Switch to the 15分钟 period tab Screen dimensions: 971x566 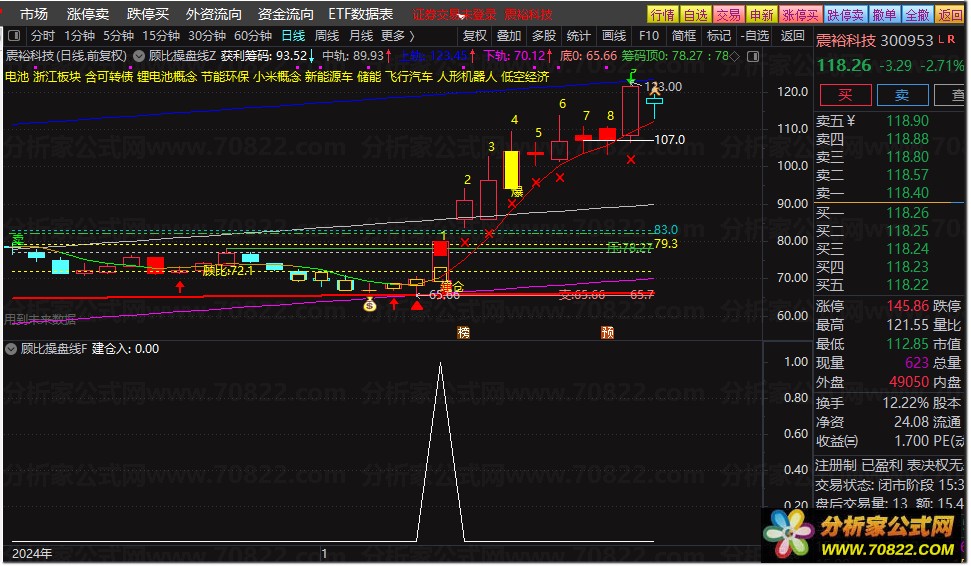[x=161, y=36]
